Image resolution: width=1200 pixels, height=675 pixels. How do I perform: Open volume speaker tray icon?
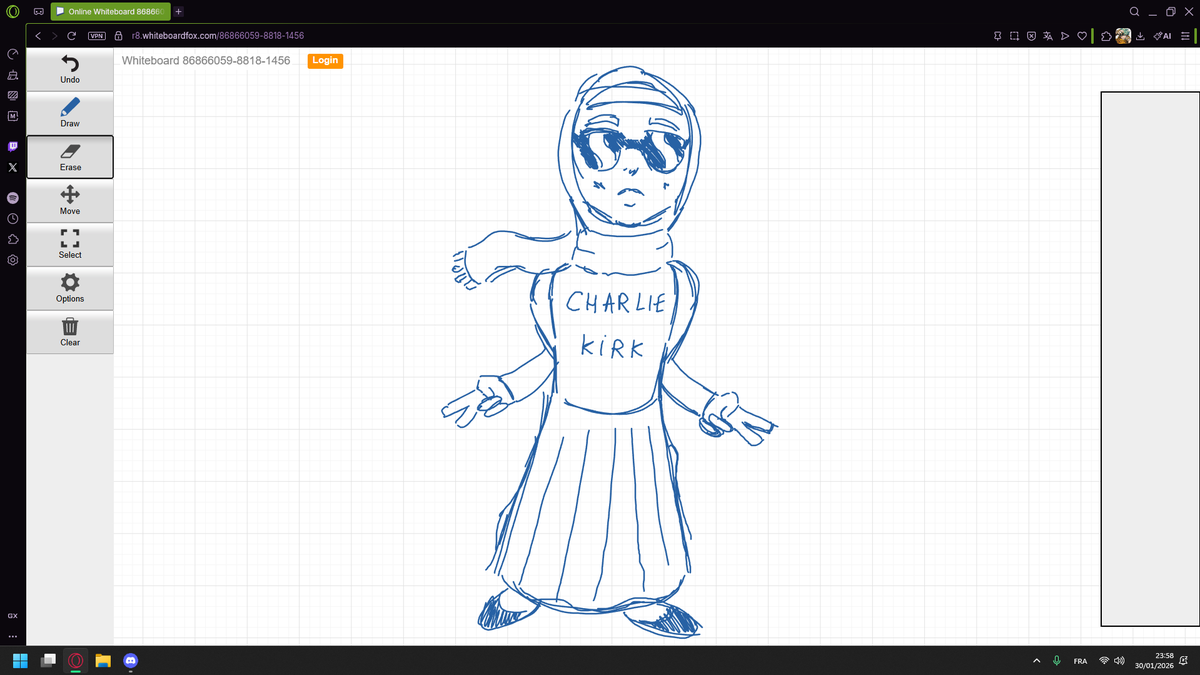pos(1120,661)
